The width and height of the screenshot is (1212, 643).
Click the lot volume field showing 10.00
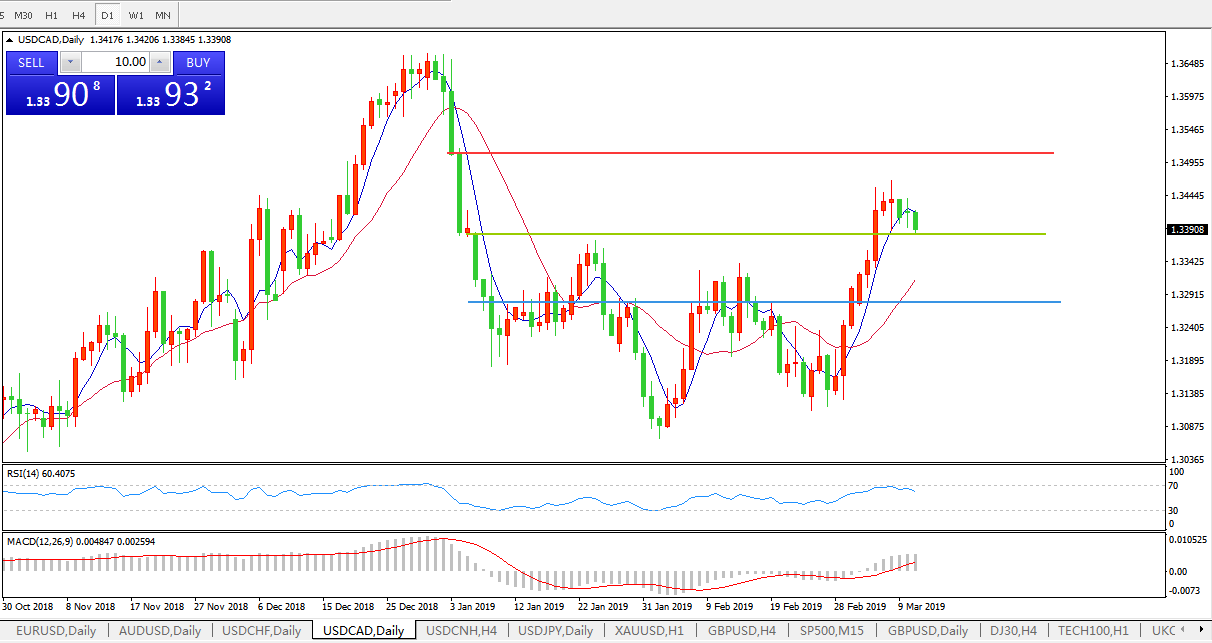pos(115,62)
